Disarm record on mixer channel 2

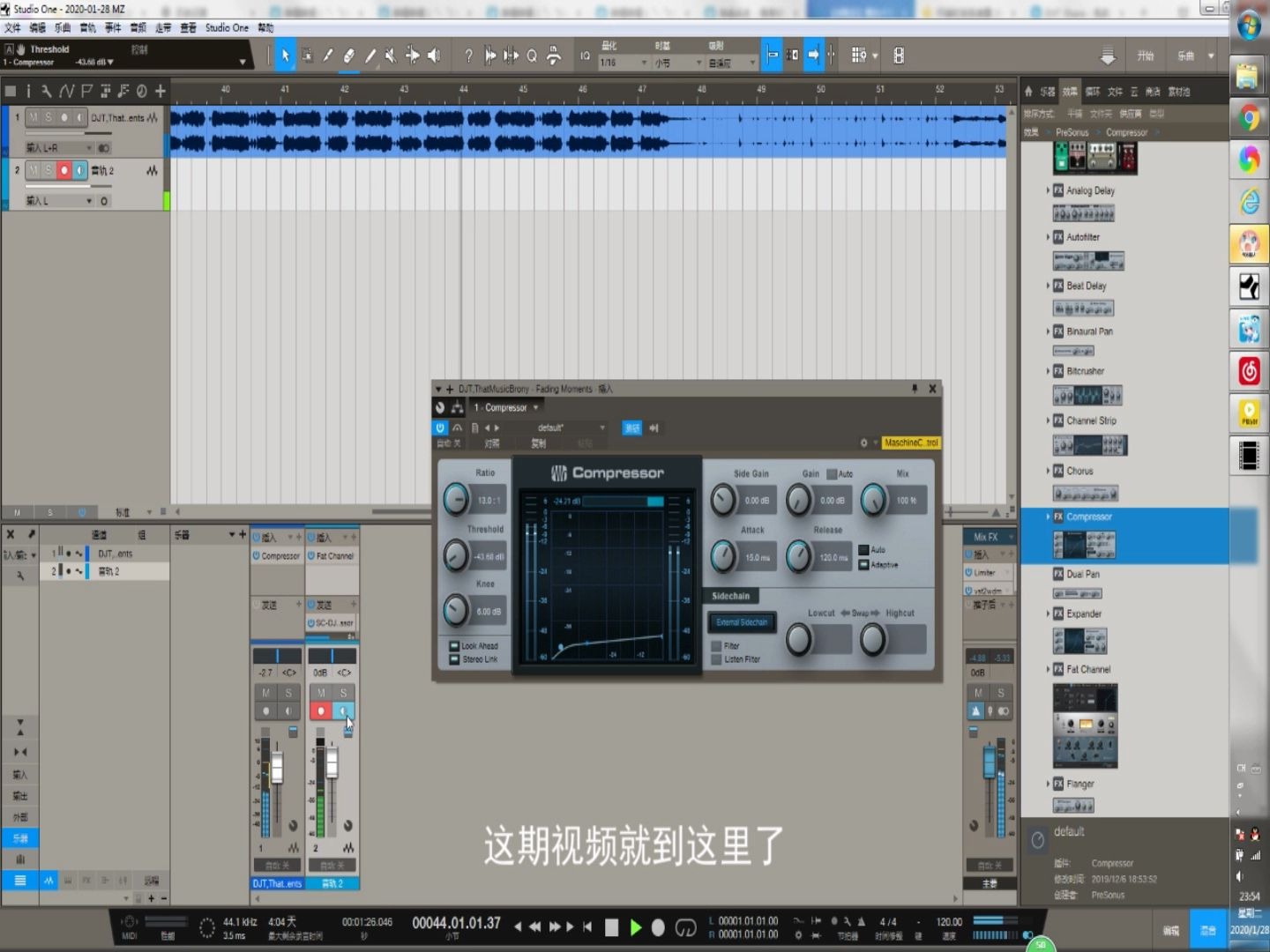(x=321, y=710)
